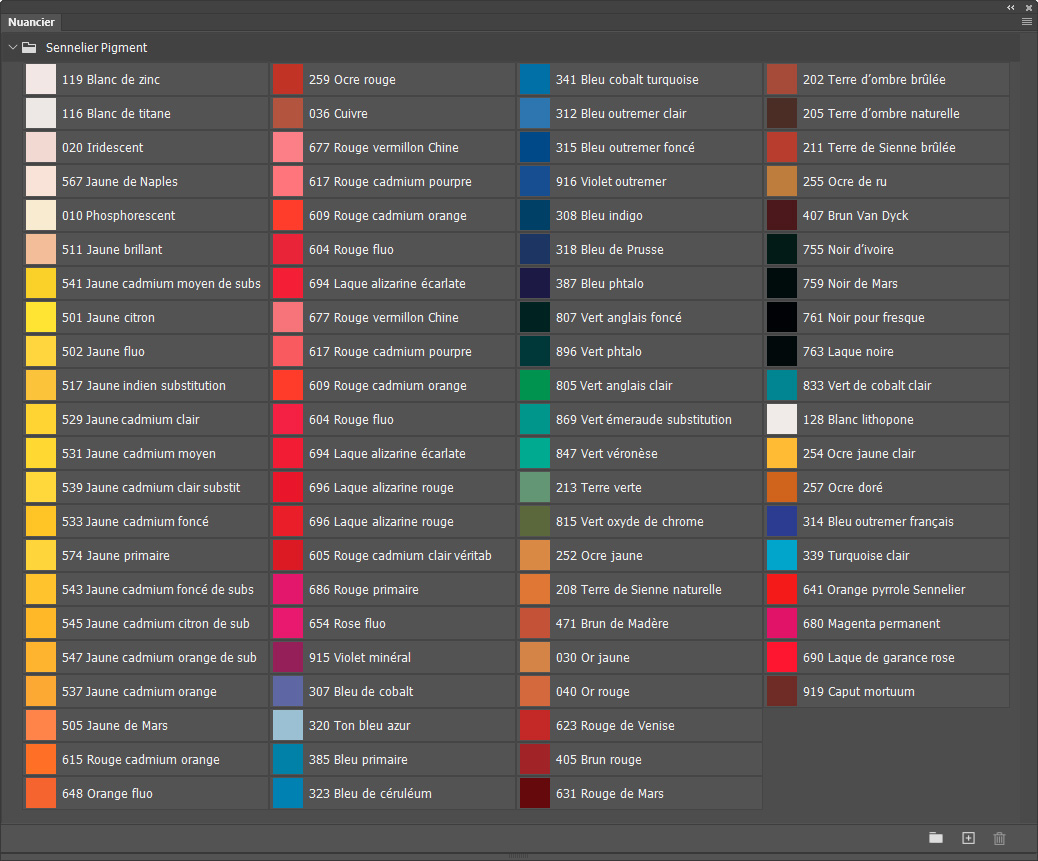Click the Sennelier Pigment folder icon
Image resolution: width=1038 pixels, height=861 pixels.
click(x=29, y=48)
